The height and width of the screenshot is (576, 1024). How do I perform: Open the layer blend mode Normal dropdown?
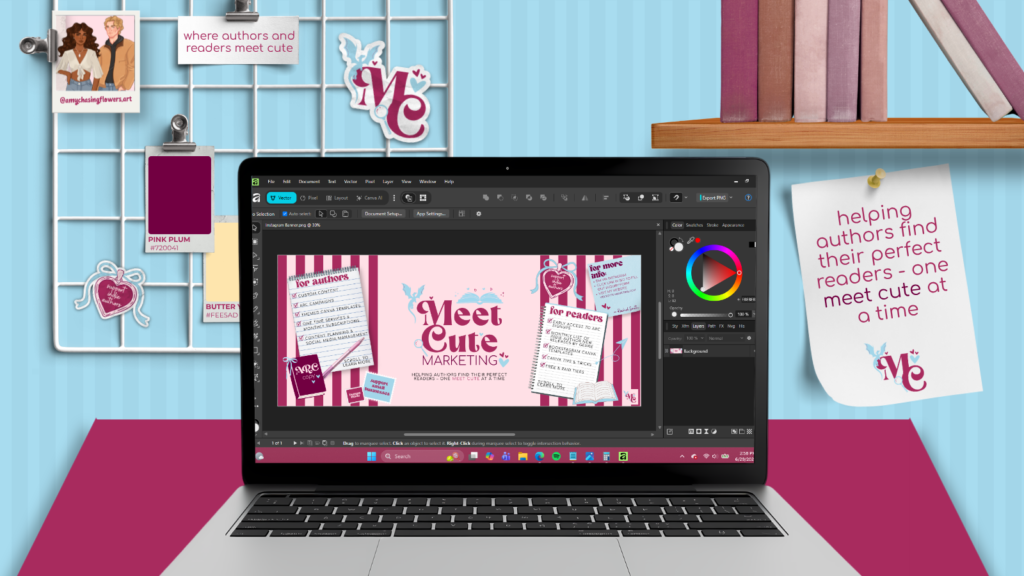[x=725, y=338]
